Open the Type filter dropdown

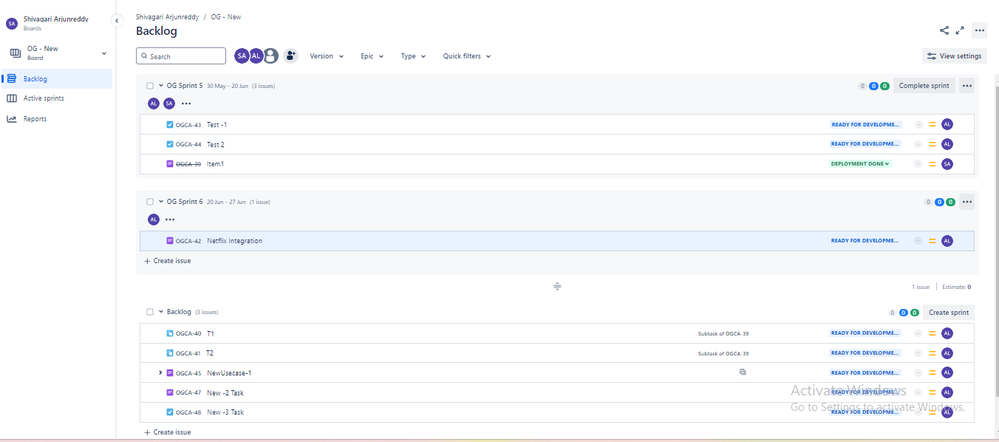(413, 56)
